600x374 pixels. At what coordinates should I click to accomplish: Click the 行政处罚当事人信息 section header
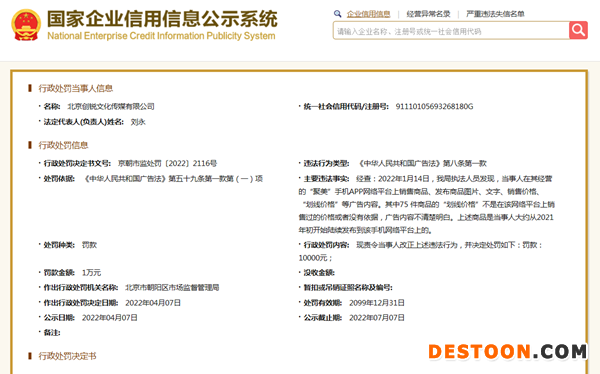(75, 88)
